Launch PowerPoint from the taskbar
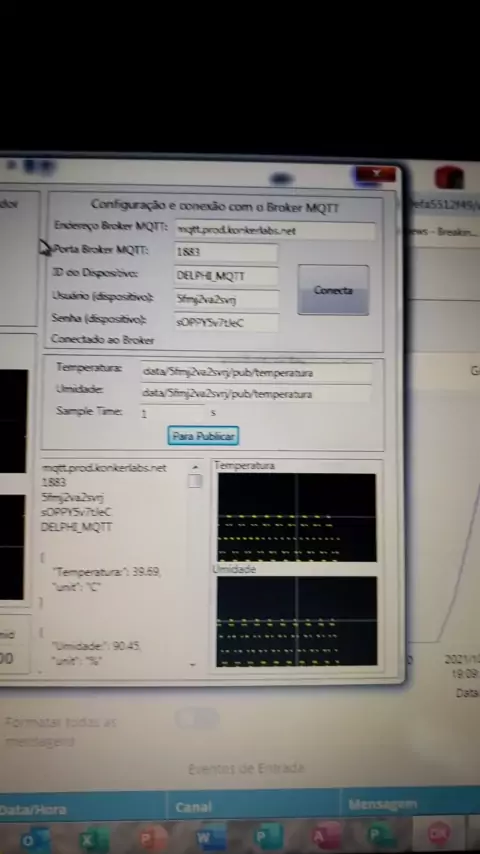The image size is (480, 854). [x=152, y=839]
